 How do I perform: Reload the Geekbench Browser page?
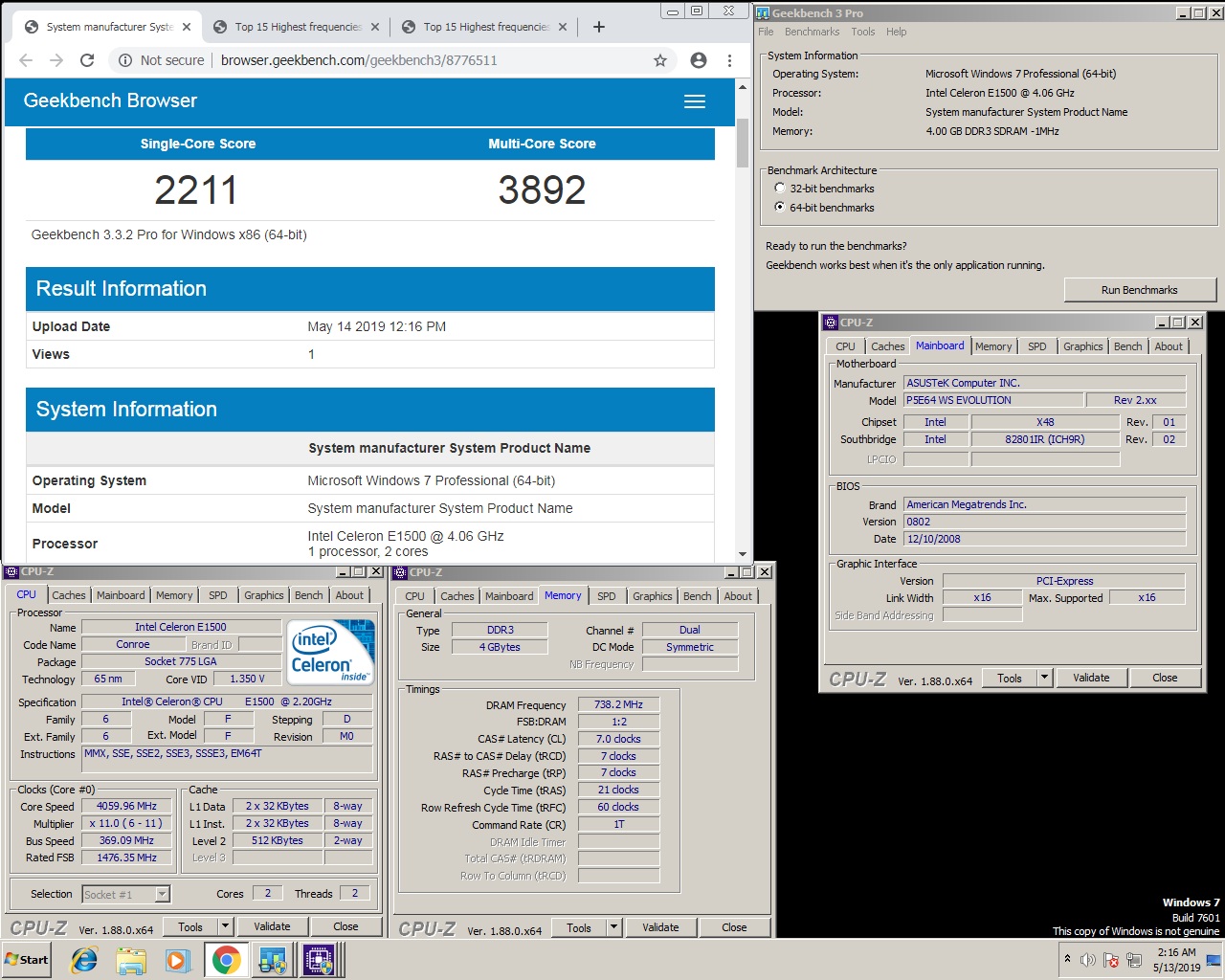87,60
